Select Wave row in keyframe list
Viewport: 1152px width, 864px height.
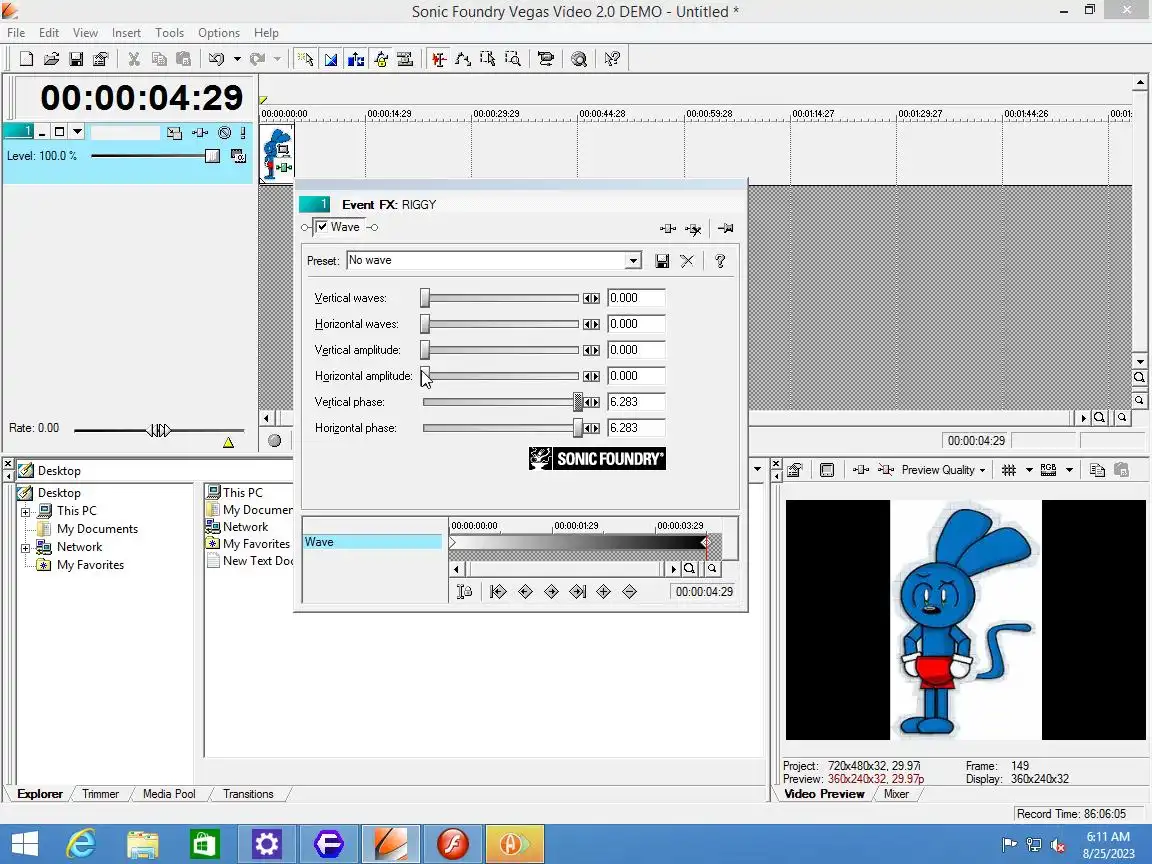[x=372, y=541]
